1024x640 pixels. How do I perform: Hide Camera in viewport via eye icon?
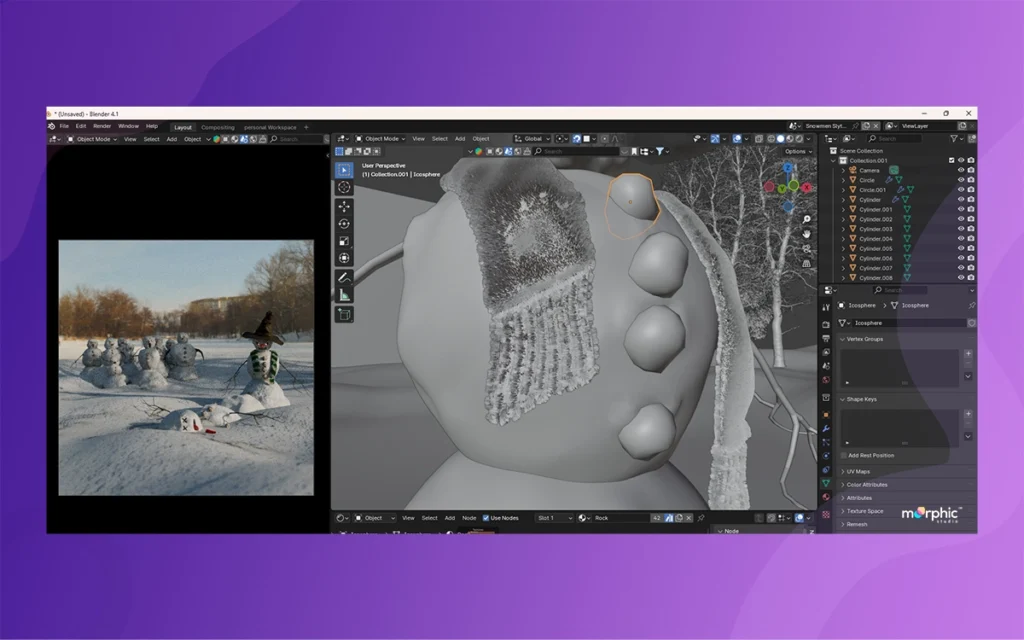click(x=961, y=170)
